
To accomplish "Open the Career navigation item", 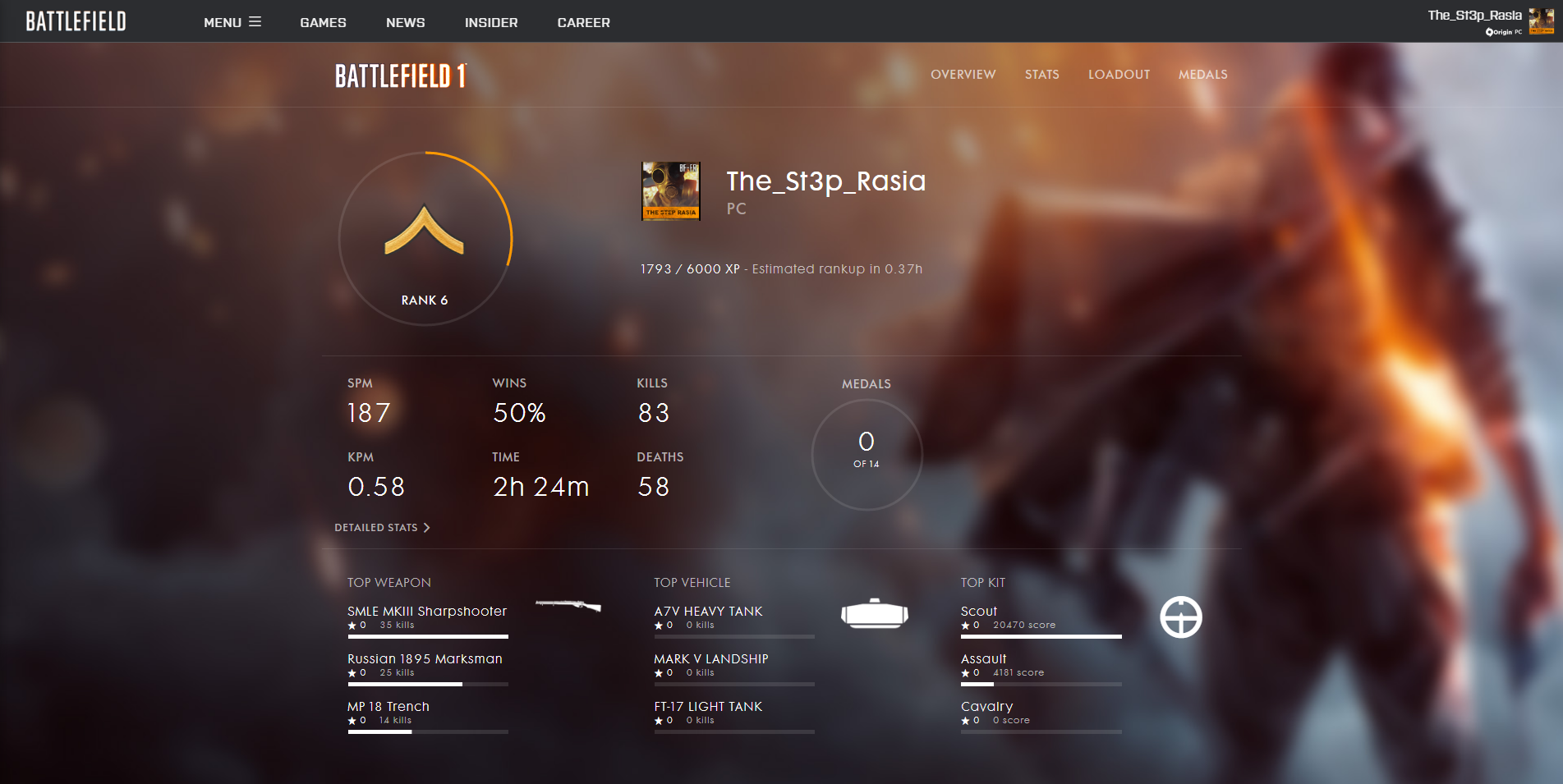I will pos(583,22).
